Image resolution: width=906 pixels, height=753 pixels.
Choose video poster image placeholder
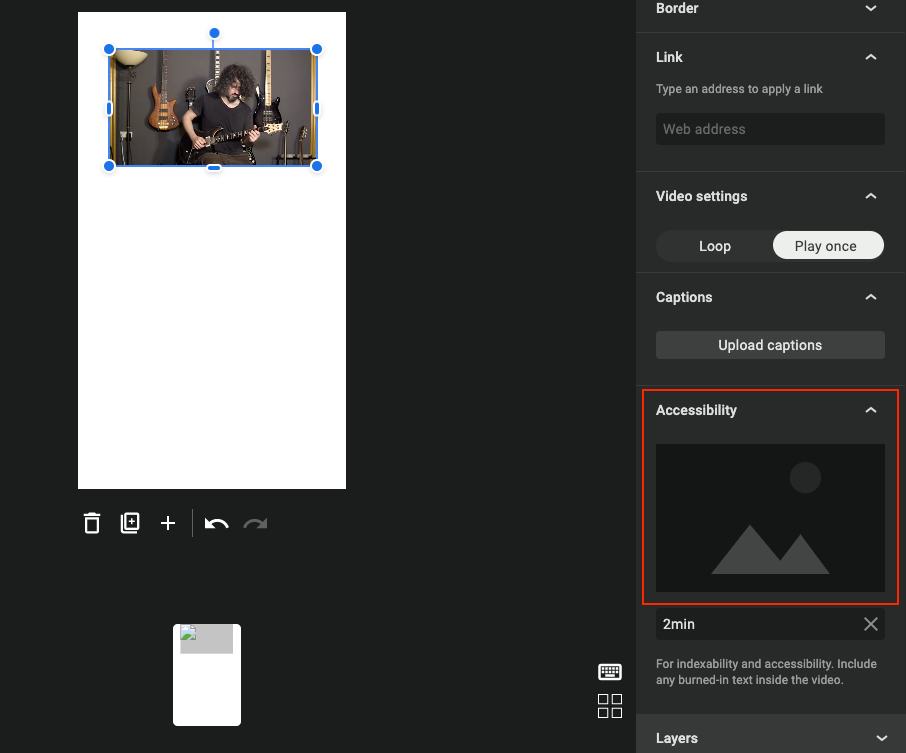770,518
